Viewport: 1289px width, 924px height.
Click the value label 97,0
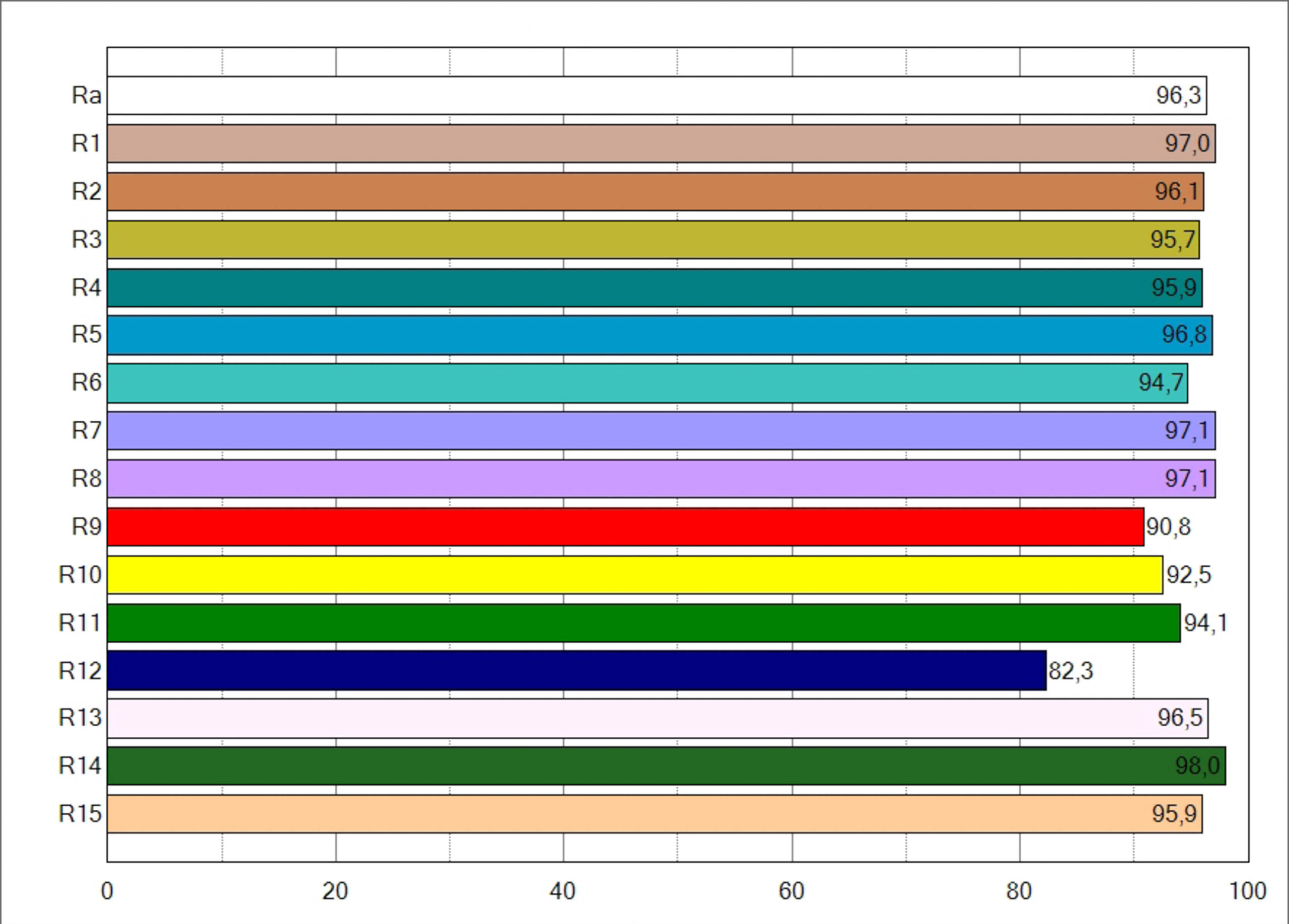click(1187, 143)
